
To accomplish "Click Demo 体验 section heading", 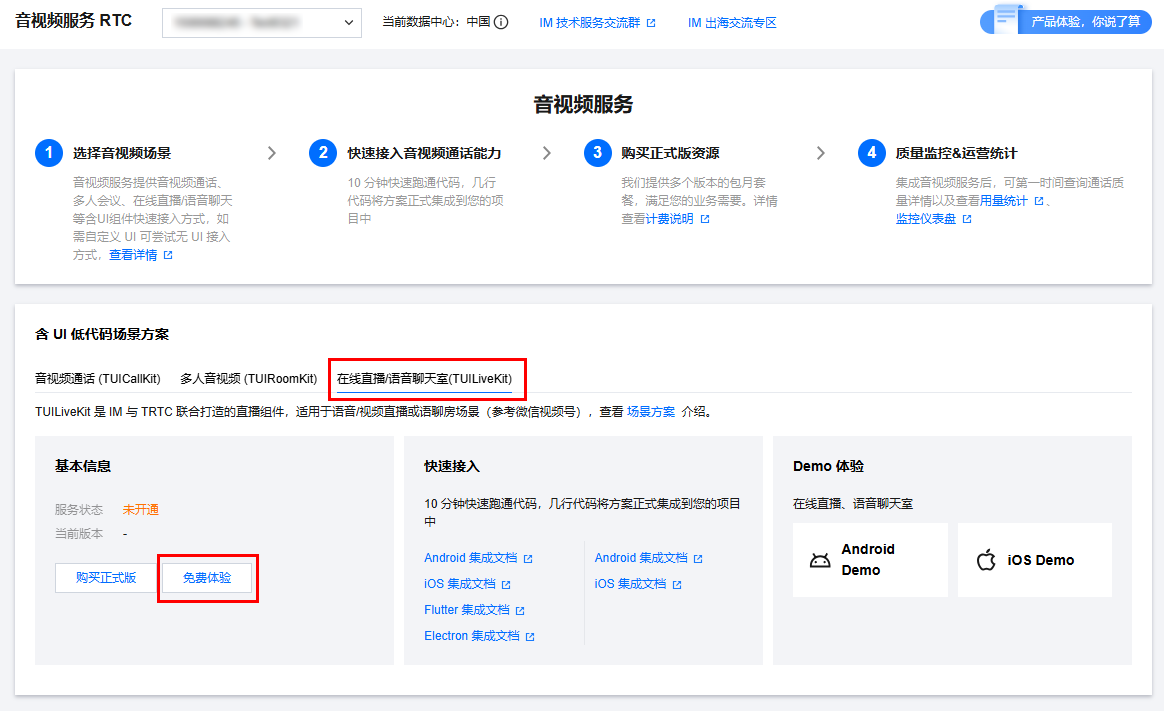I will click(828, 466).
